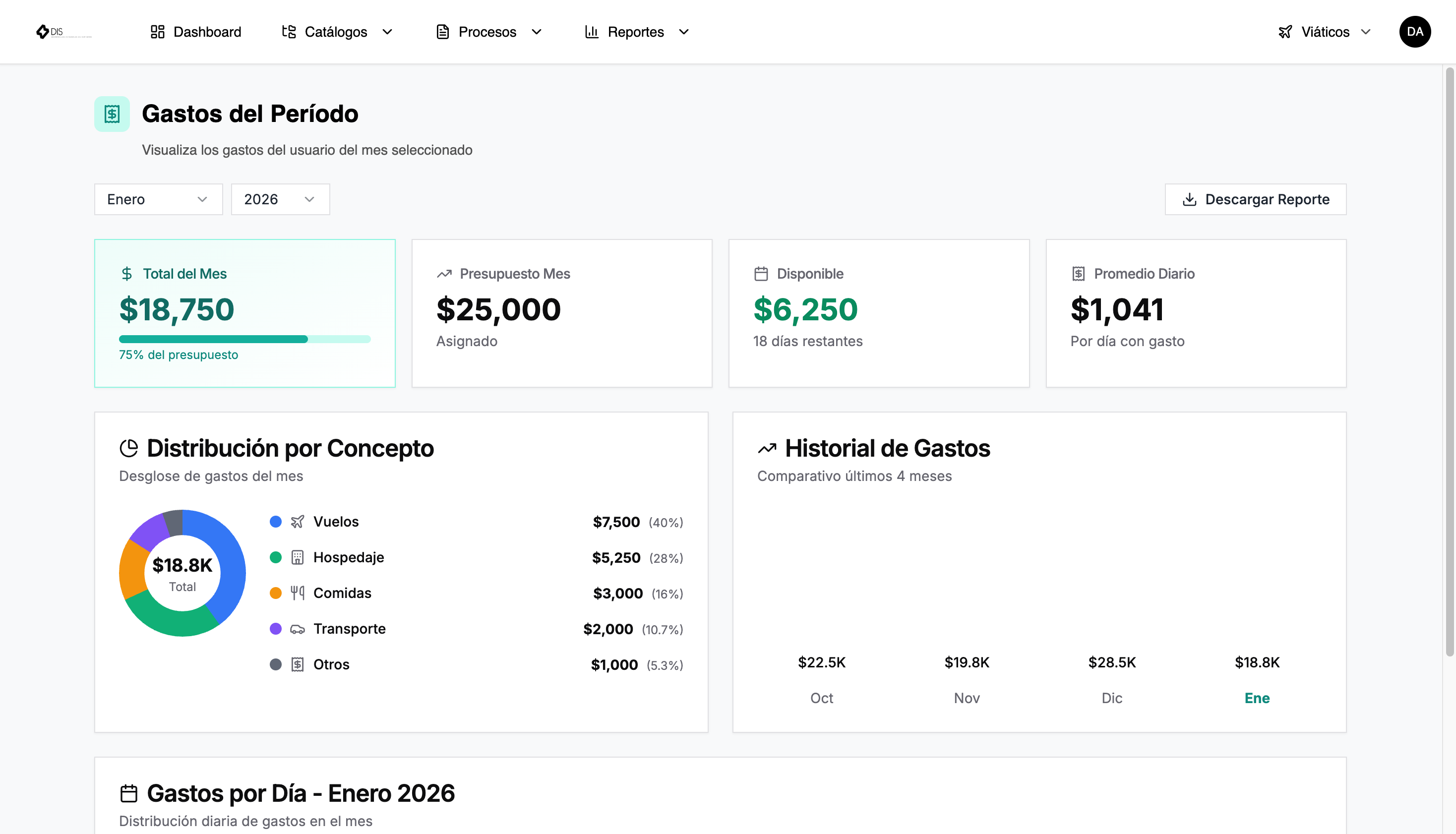Open the 2026 year dropdown

pos(280,199)
